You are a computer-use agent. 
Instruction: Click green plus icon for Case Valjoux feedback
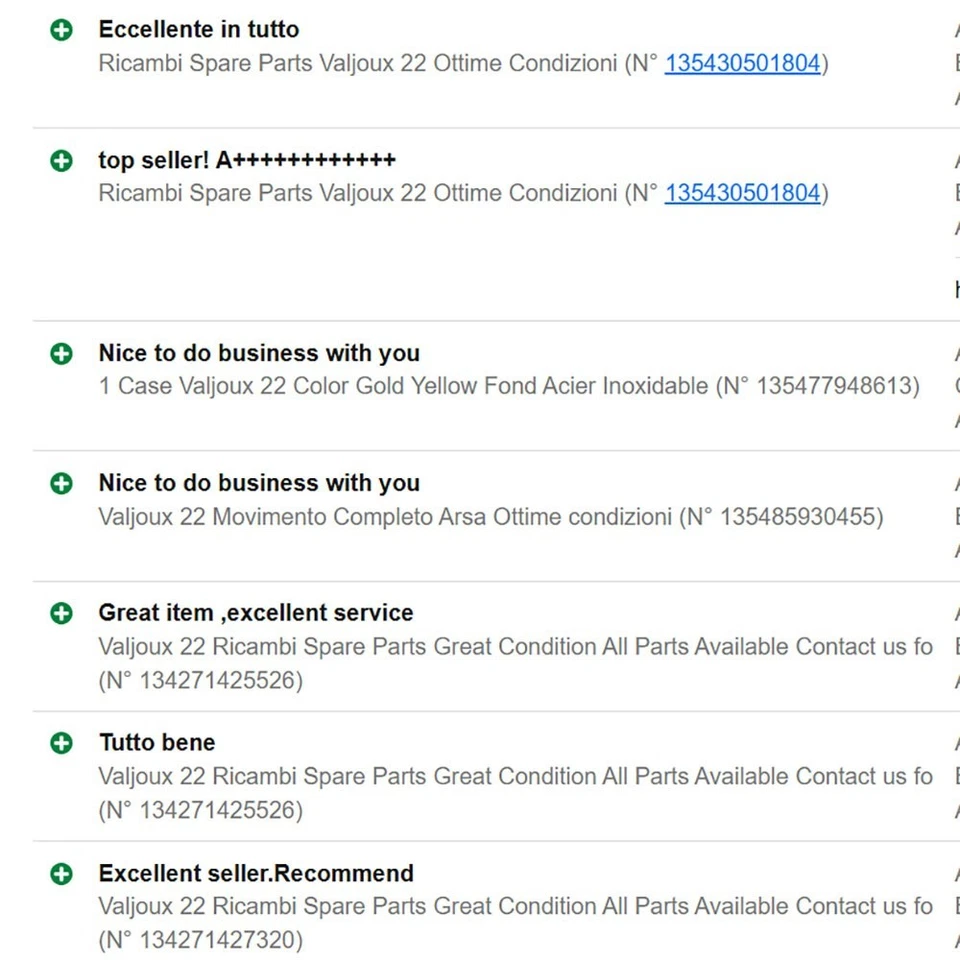click(x=62, y=353)
